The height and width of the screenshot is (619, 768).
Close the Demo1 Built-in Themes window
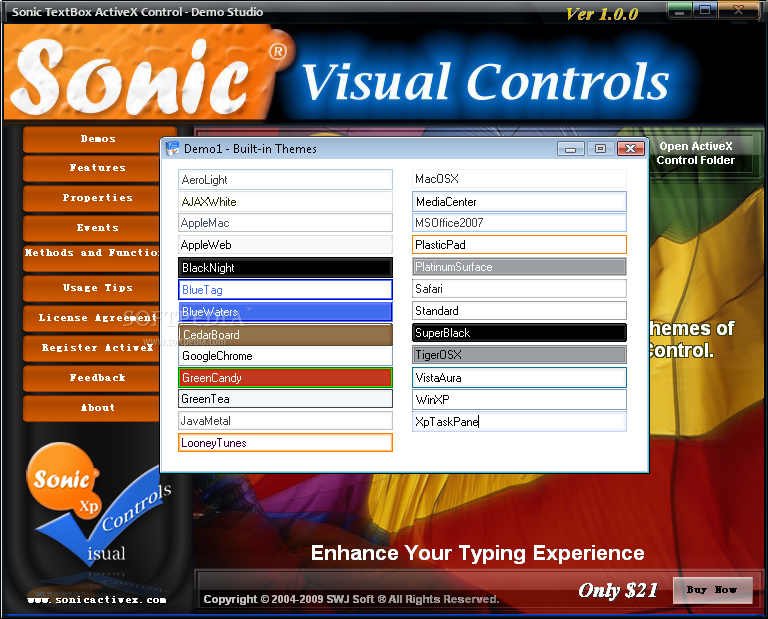(x=630, y=148)
